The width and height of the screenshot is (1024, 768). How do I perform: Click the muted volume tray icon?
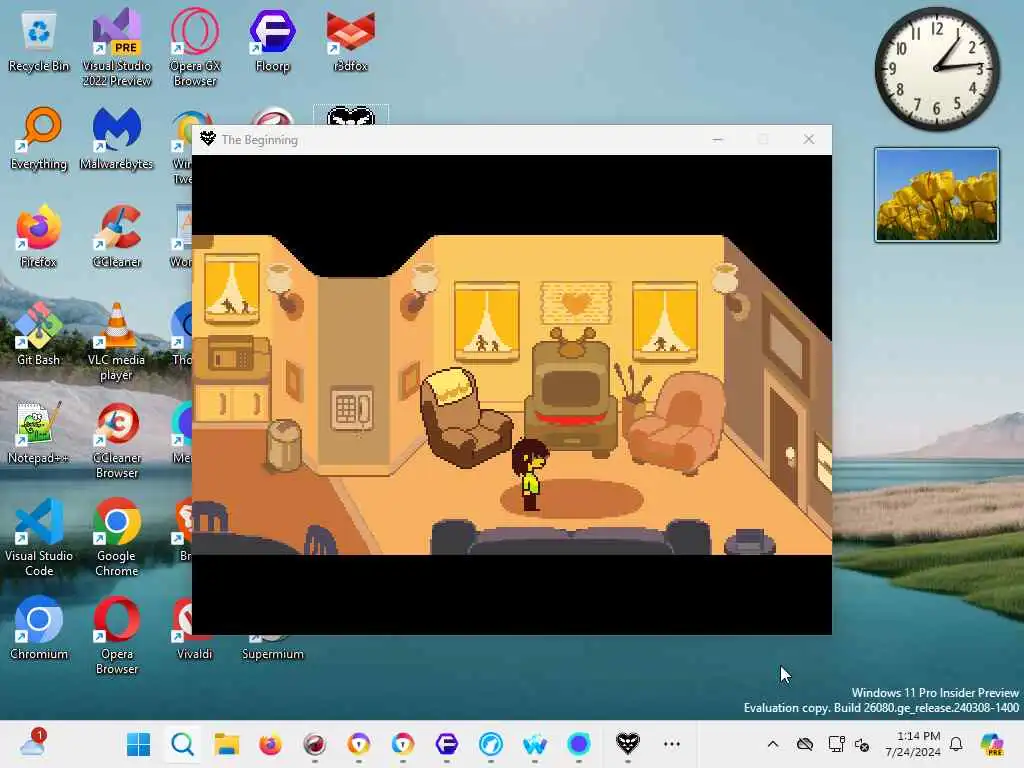[x=862, y=744]
